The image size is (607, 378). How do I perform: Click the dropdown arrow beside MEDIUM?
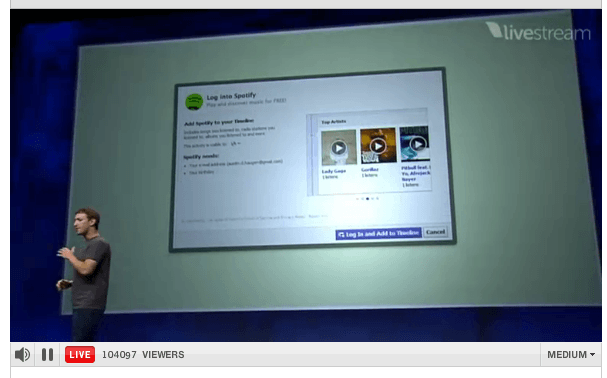click(592, 354)
